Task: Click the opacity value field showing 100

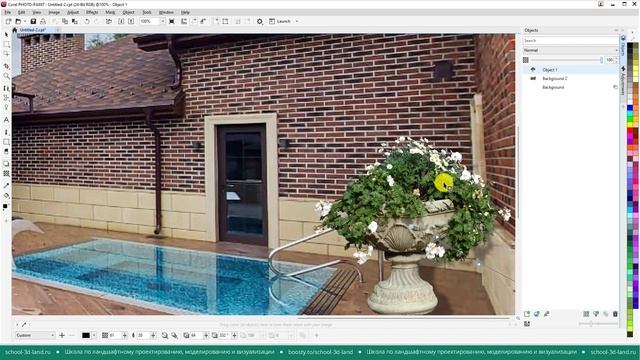Action: (x=610, y=60)
